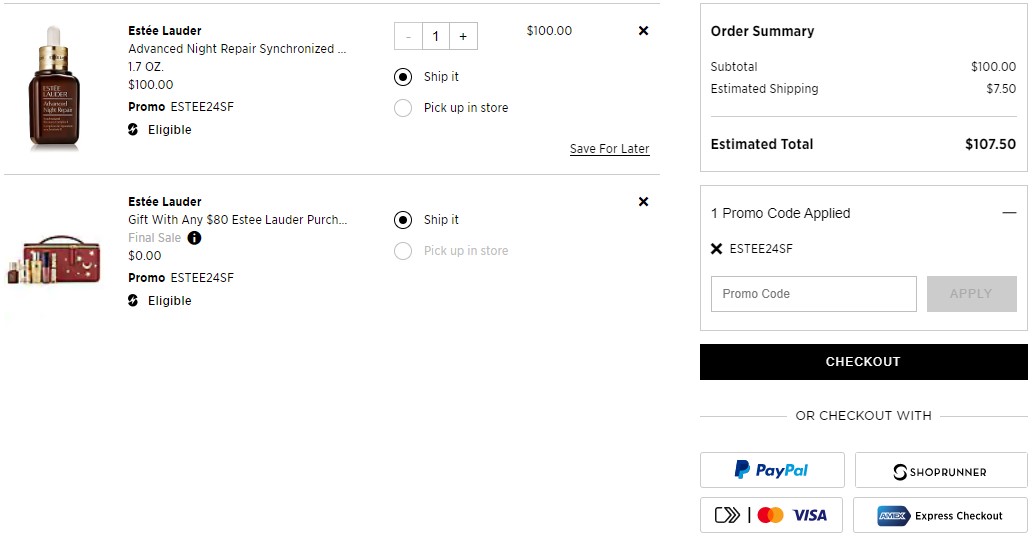Choose Amex Express Checkout
Image resolution: width=1033 pixels, height=545 pixels.
pos(941,515)
